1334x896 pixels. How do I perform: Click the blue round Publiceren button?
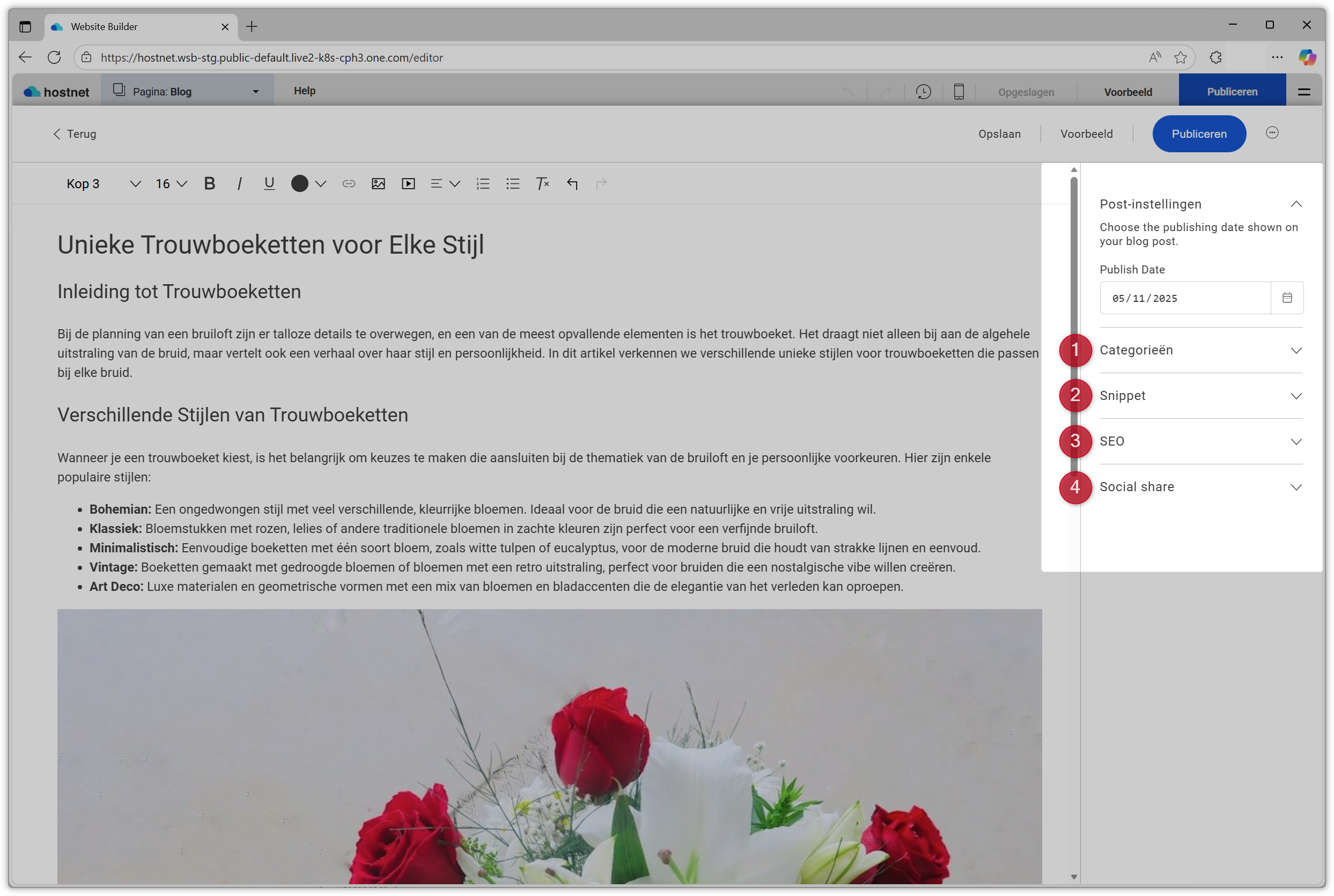pyautogui.click(x=1198, y=134)
